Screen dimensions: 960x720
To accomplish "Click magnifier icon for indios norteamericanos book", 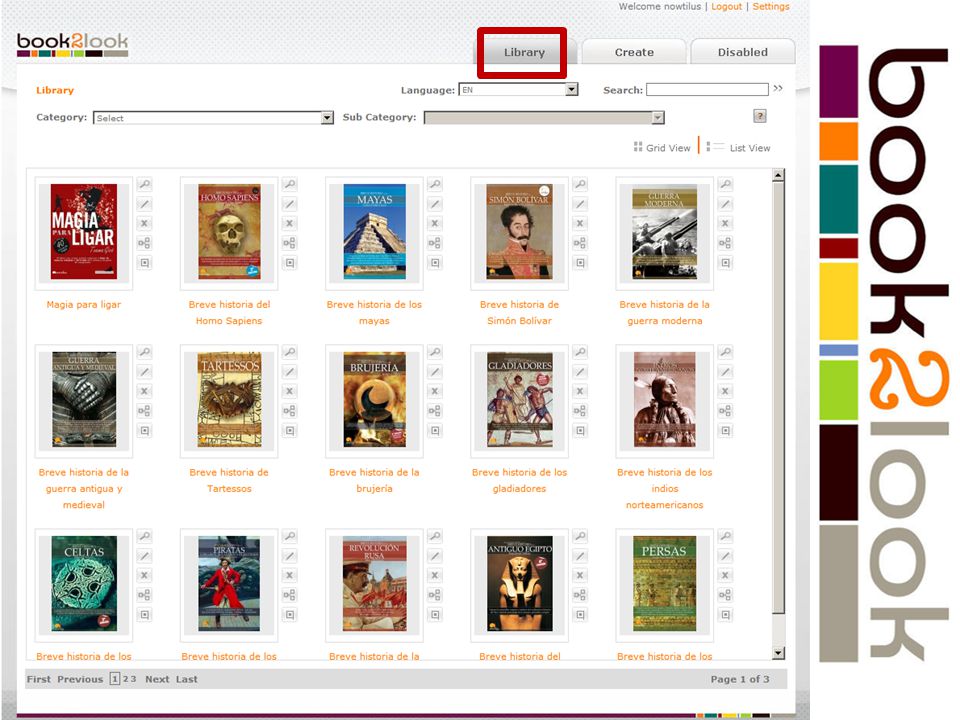I will click(x=725, y=351).
